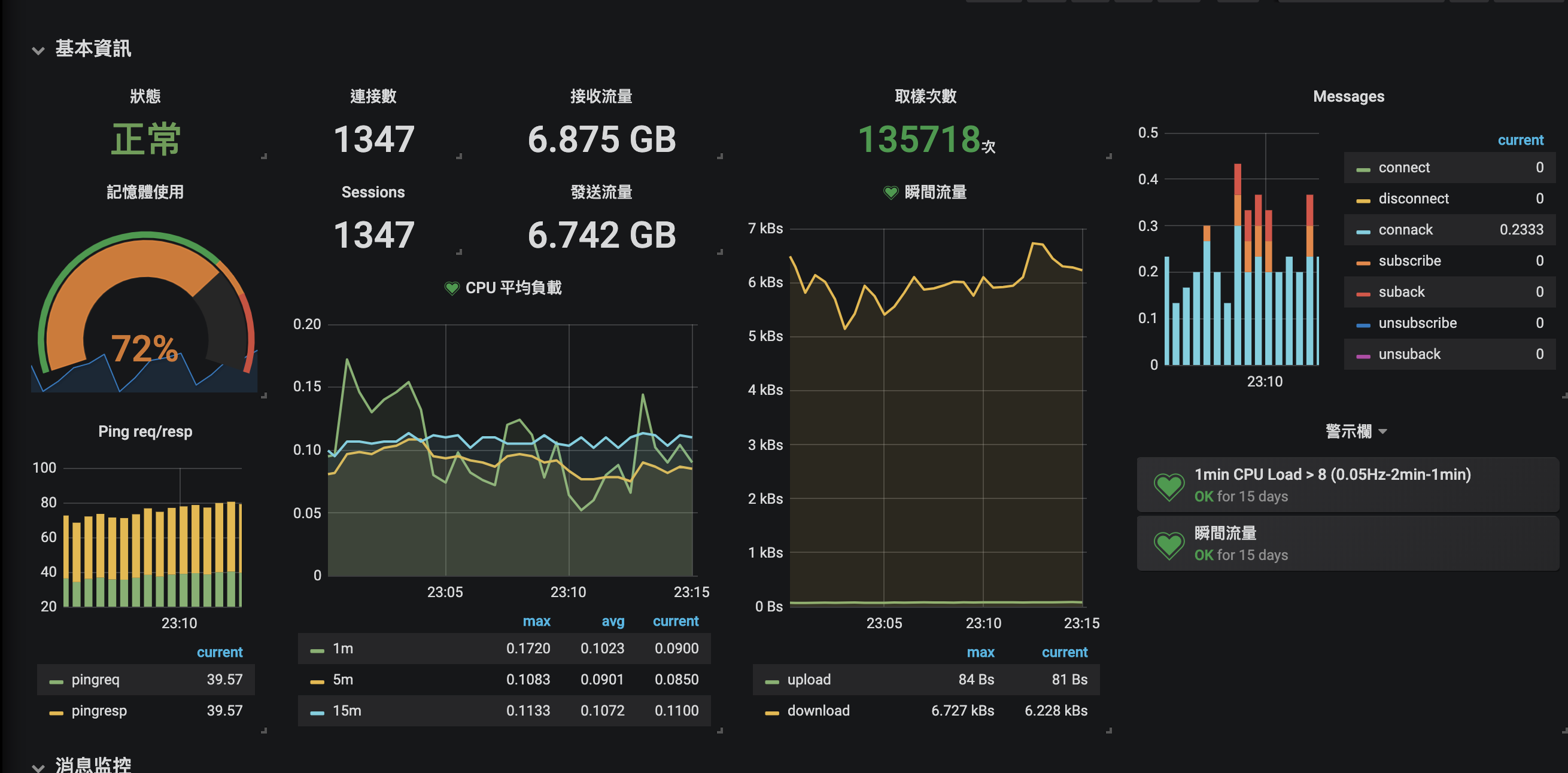Sort CPU legend by max column
This screenshot has height=773, width=1568.
point(536,621)
